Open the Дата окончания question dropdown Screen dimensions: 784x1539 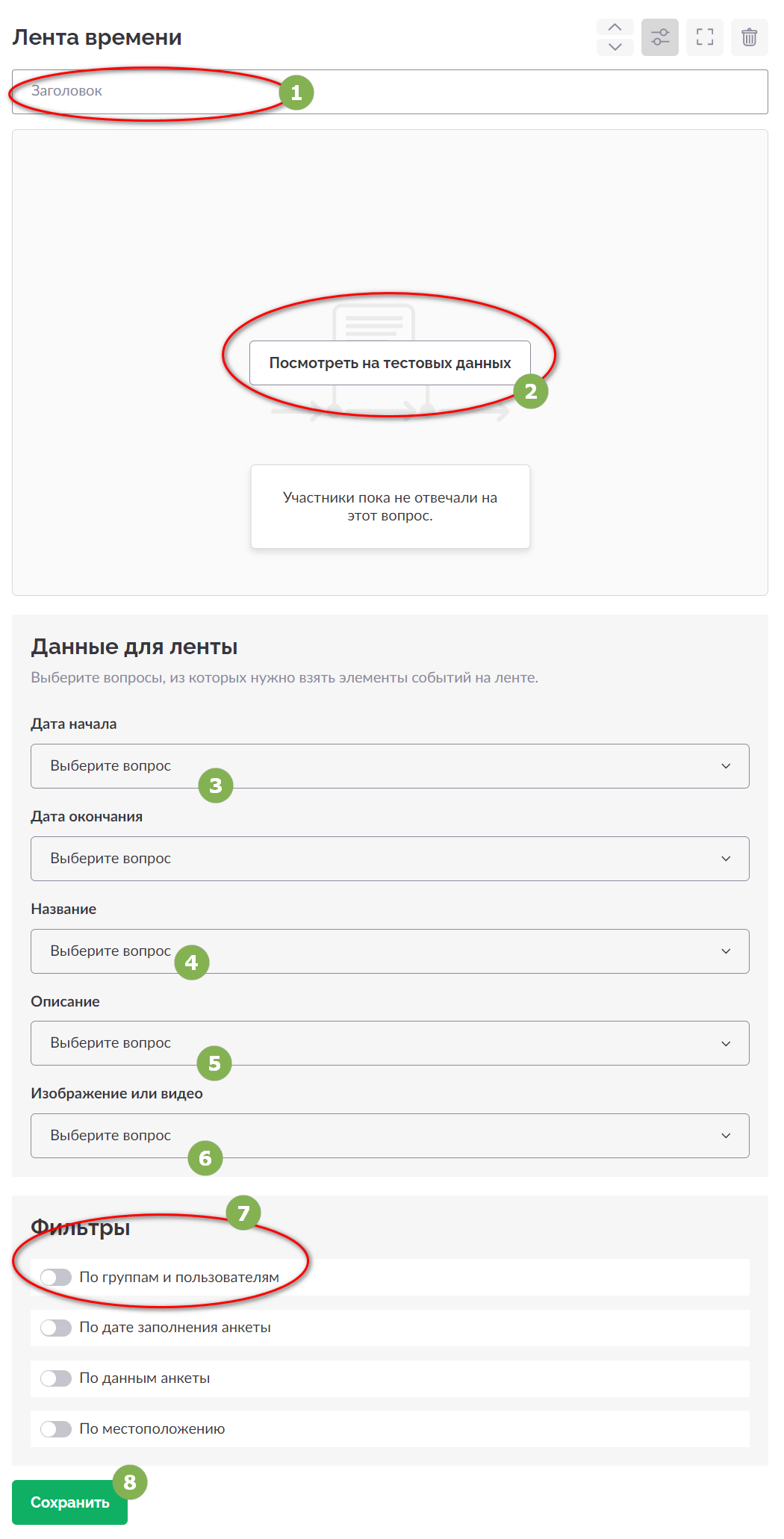point(390,859)
